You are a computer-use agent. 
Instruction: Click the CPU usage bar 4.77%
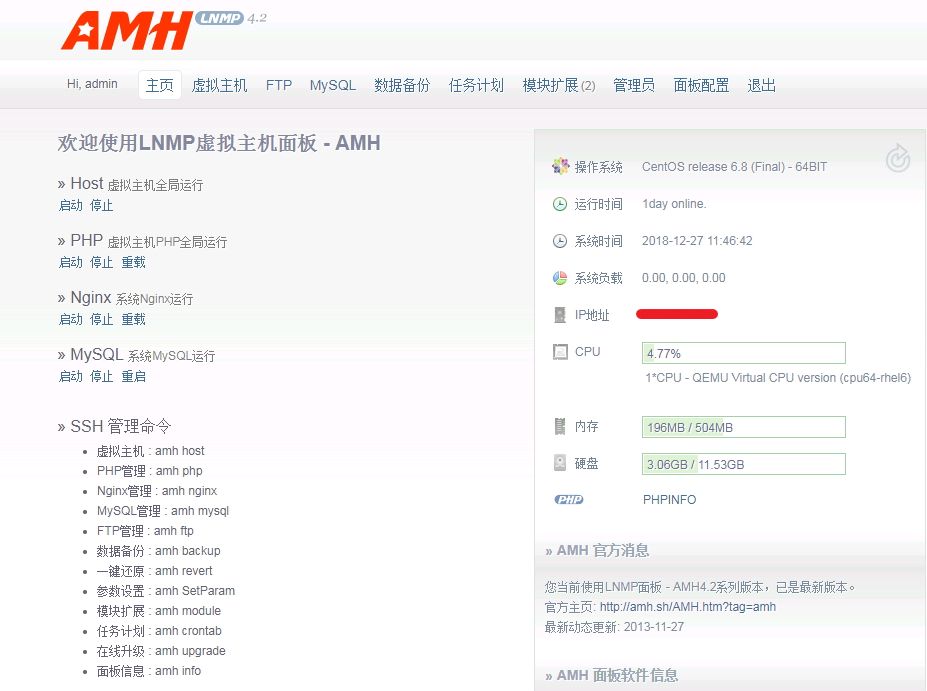pyautogui.click(x=744, y=353)
